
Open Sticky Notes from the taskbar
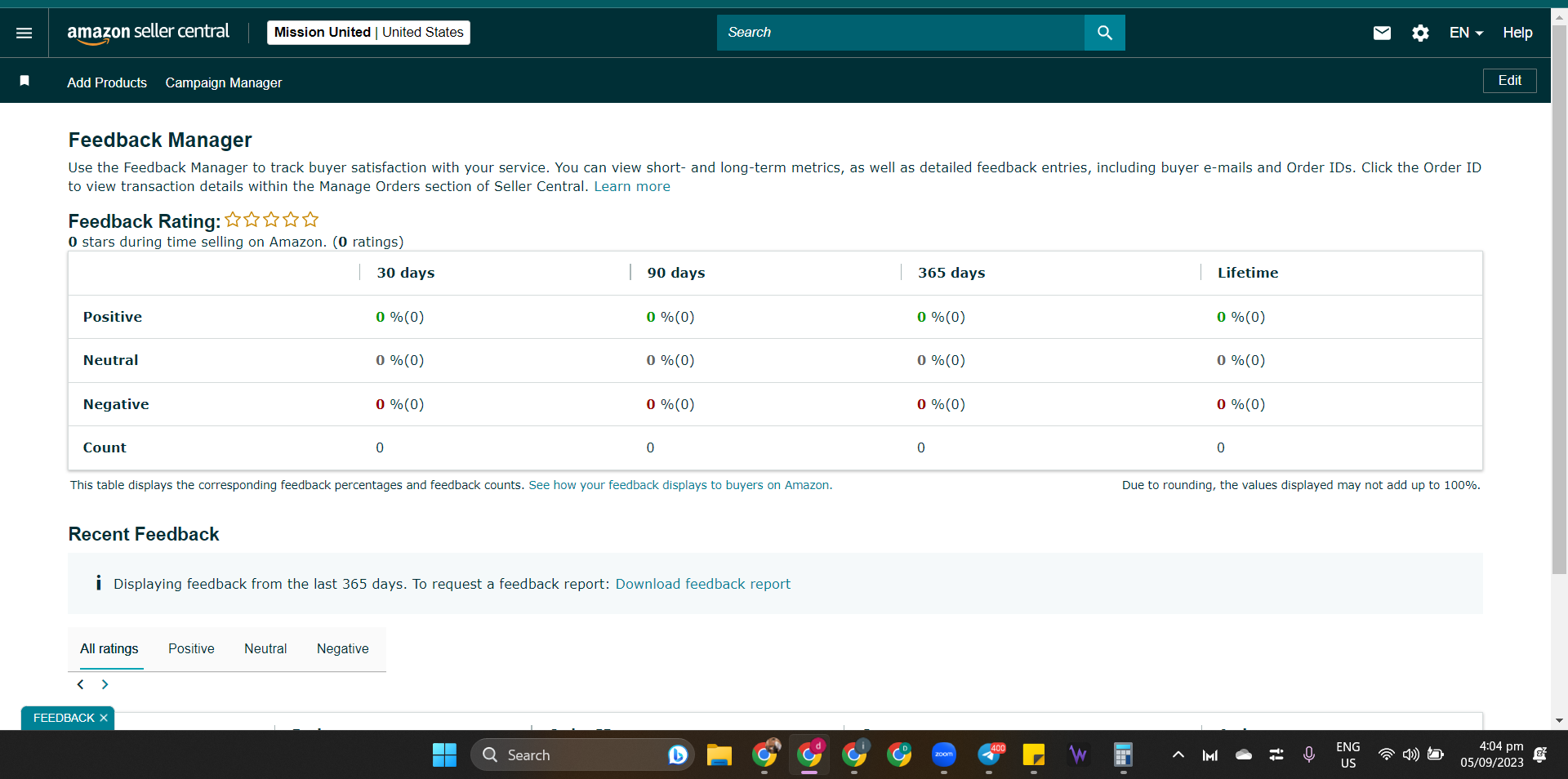pos(1034,755)
